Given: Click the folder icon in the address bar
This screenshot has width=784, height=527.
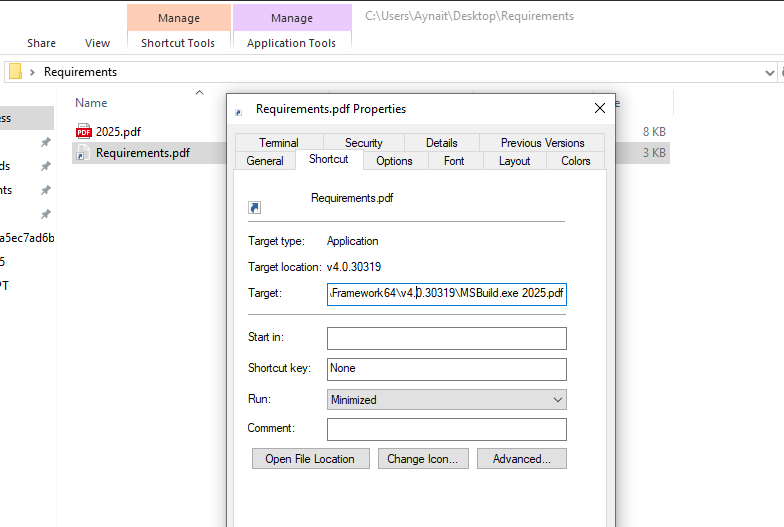Looking at the screenshot, I should [x=15, y=72].
